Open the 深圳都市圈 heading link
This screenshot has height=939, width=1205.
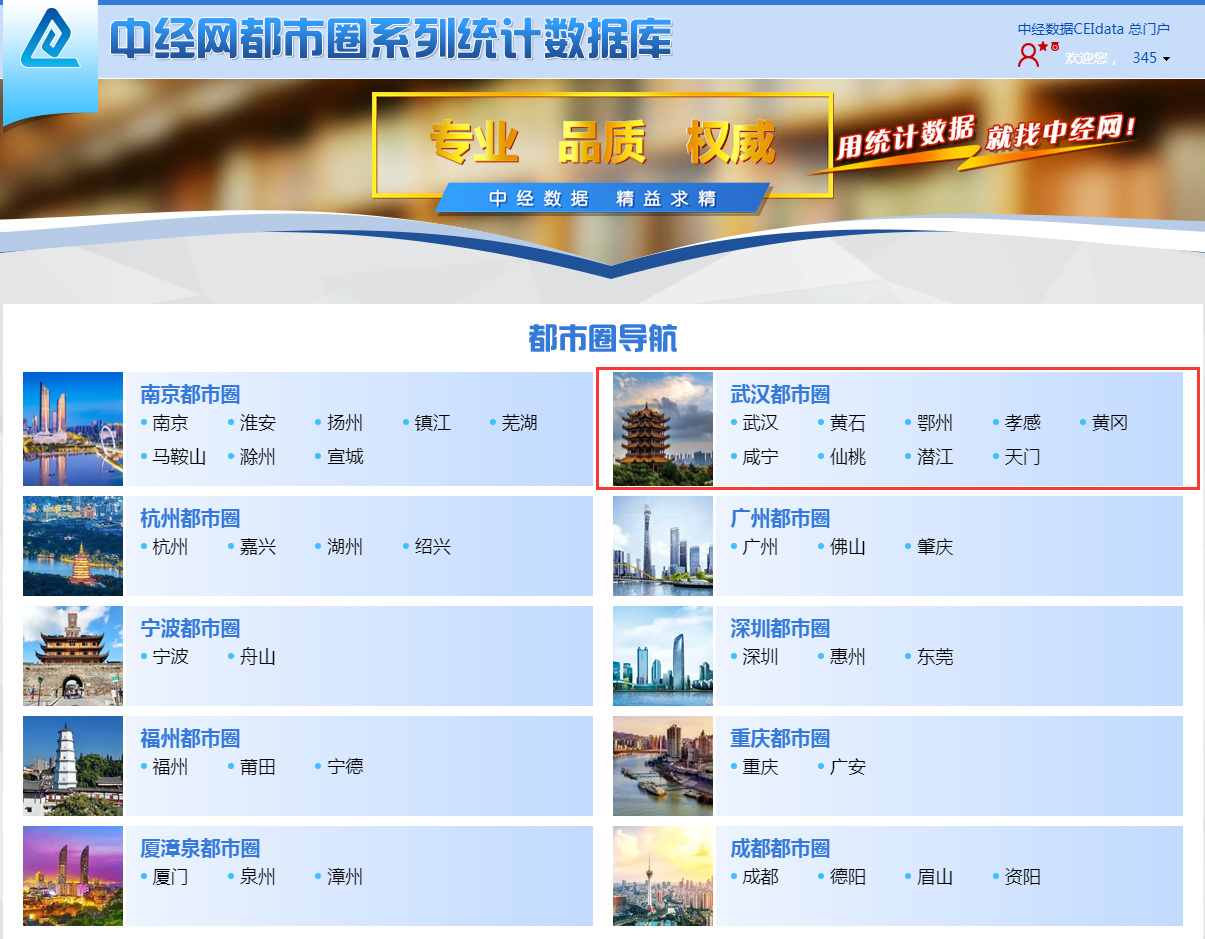coord(780,628)
